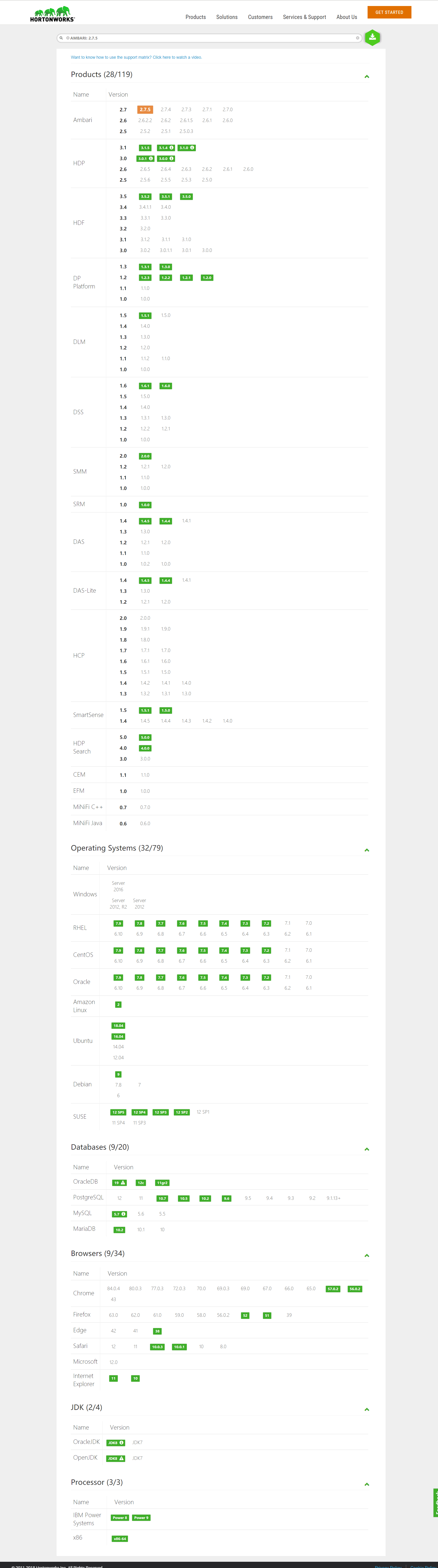Viewport: 438px width, 1568px height.
Task: Select the x86-64 processor badge
Action: coord(120,1539)
